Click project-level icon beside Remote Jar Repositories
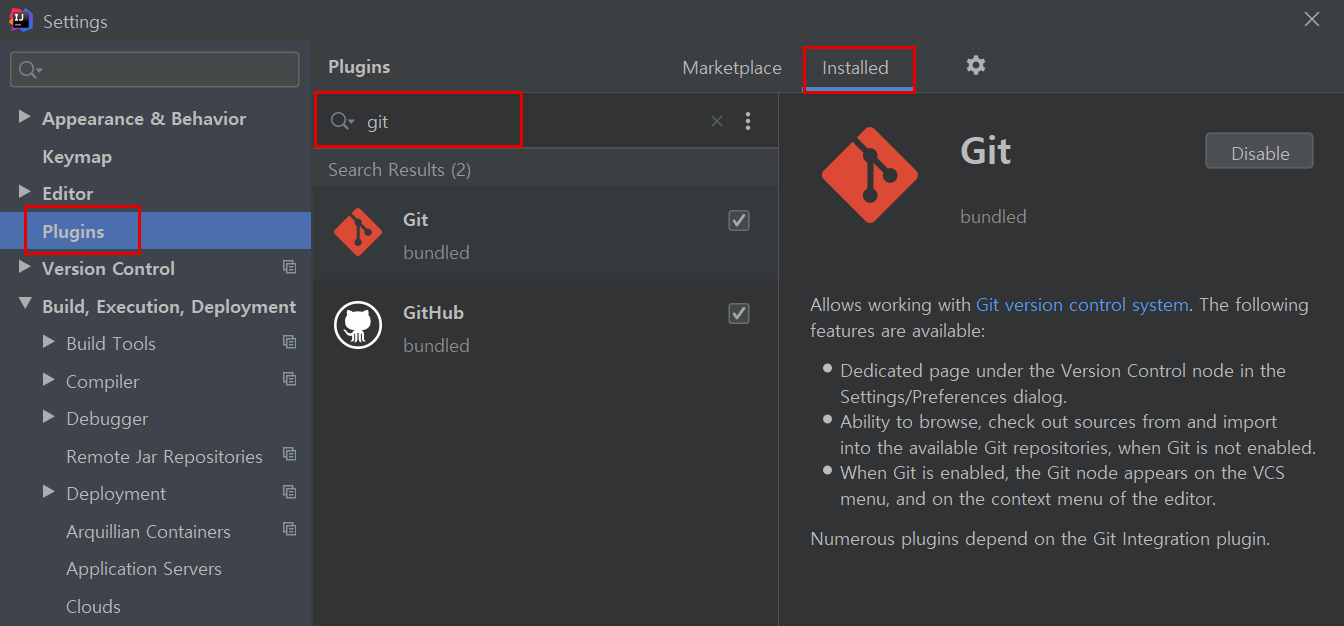This screenshot has height=626, width=1344. tap(290, 454)
